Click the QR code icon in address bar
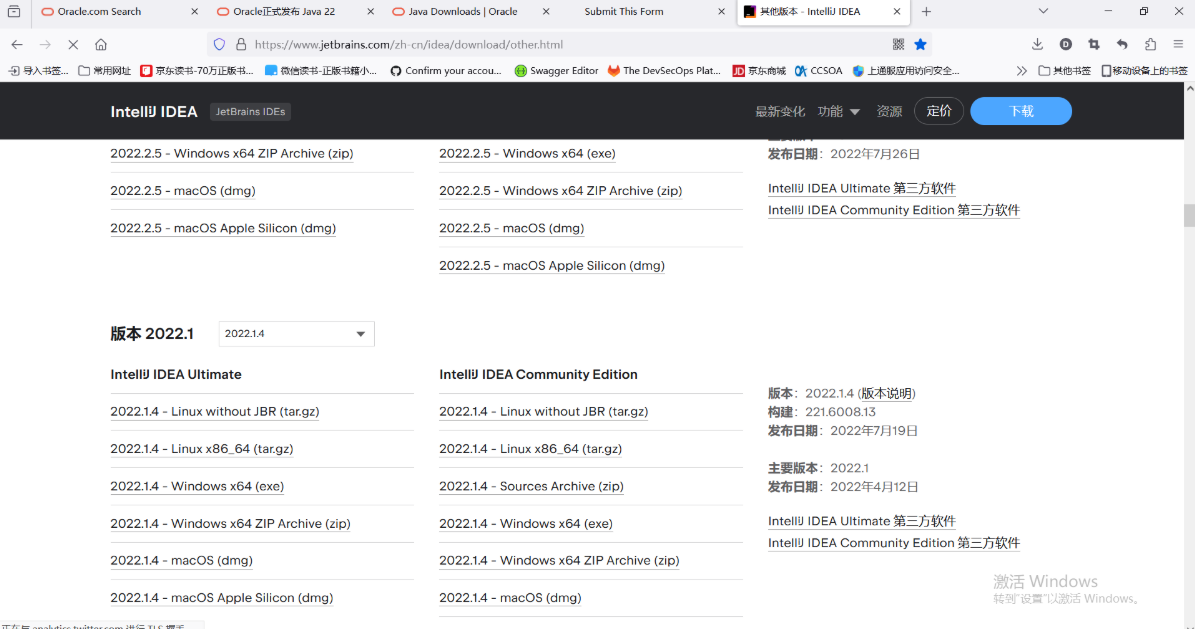The width and height of the screenshot is (1195, 629). tap(899, 44)
